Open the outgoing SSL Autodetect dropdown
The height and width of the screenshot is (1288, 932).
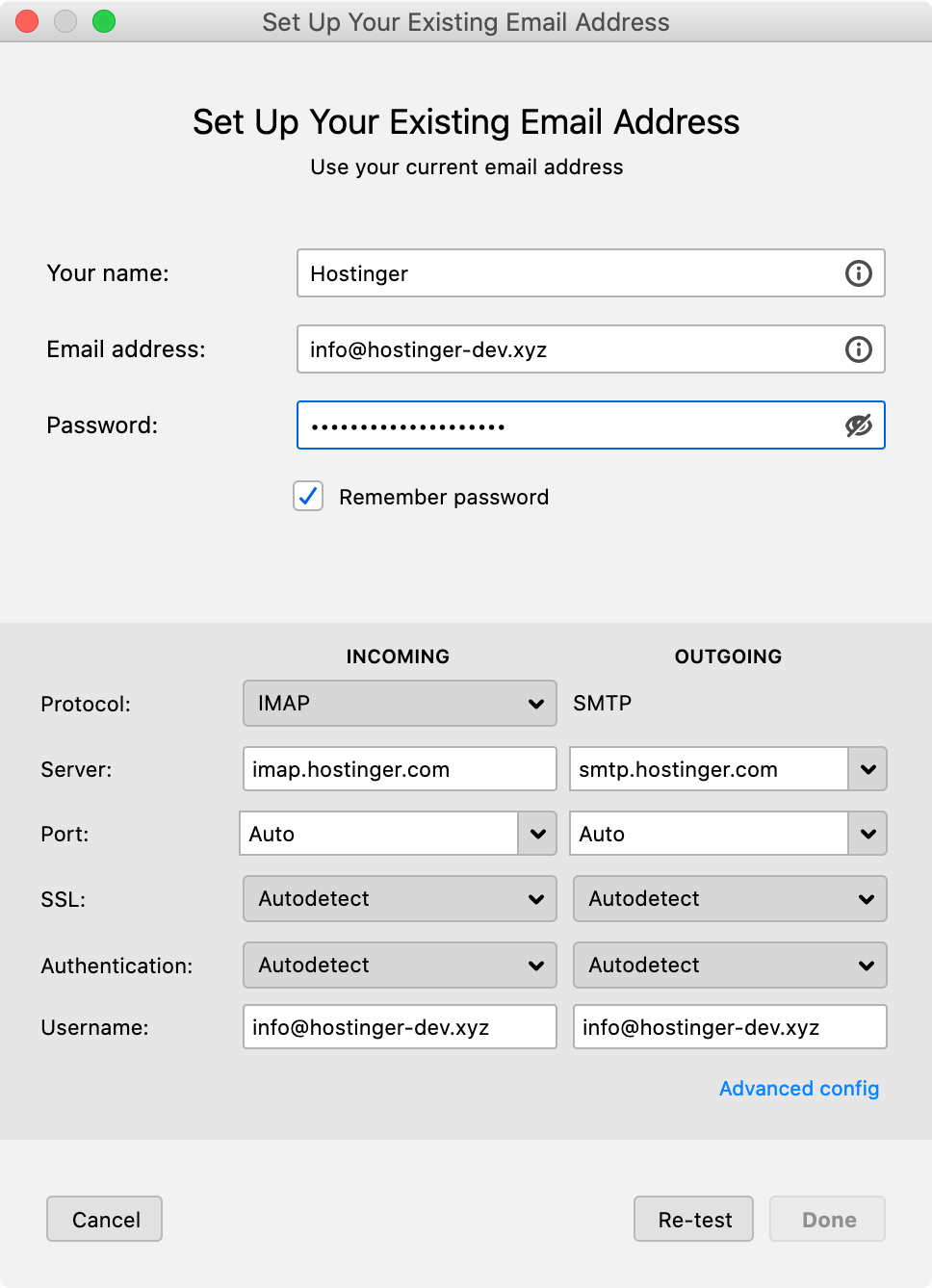coord(730,899)
